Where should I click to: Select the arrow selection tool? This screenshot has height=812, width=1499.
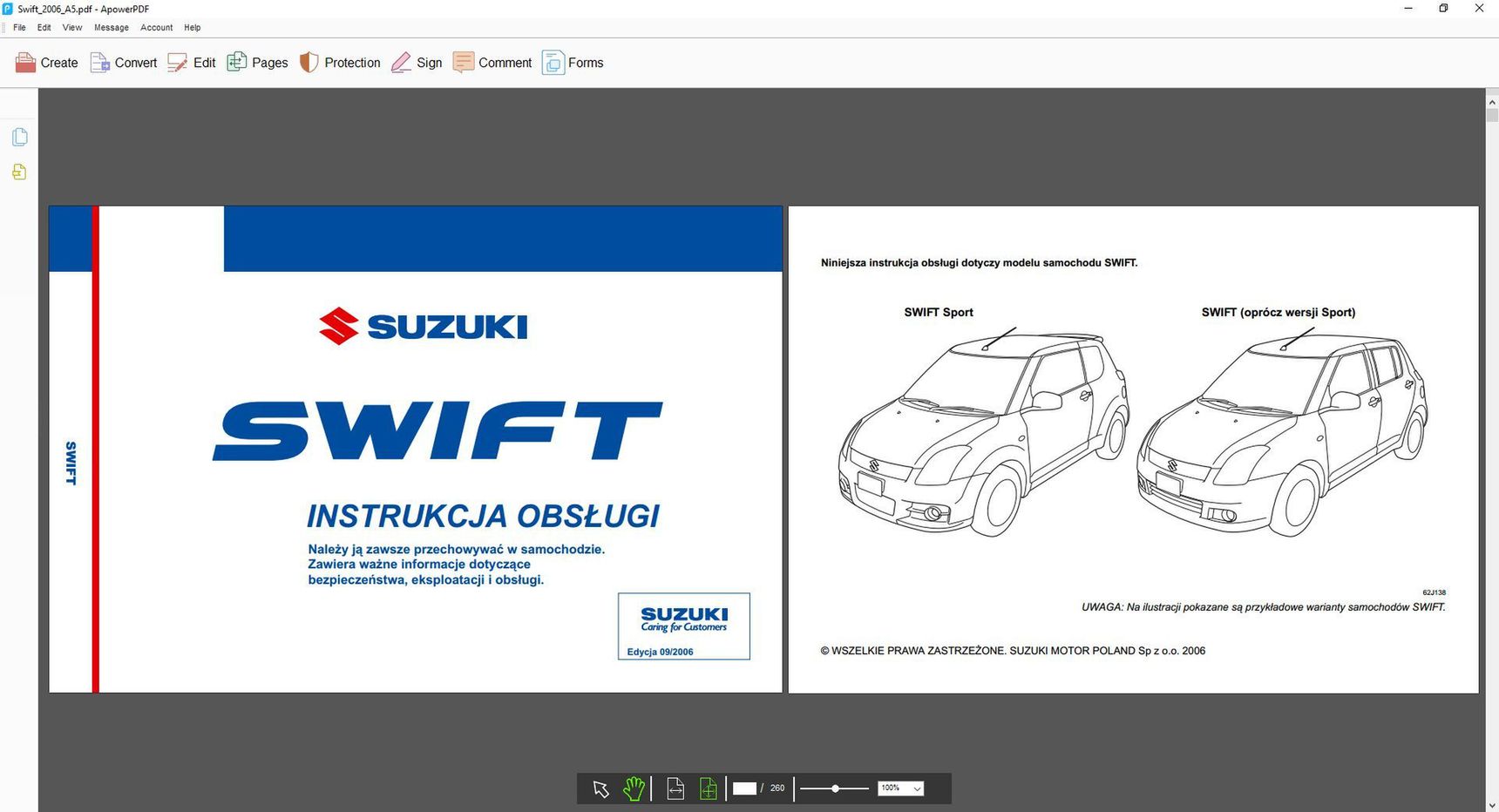(600, 788)
